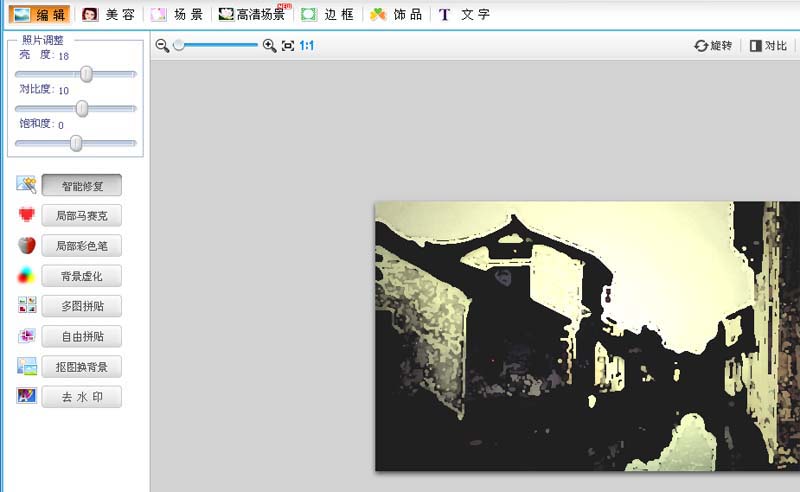Set zoom to 1:1 actual size

pyautogui.click(x=307, y=45)
